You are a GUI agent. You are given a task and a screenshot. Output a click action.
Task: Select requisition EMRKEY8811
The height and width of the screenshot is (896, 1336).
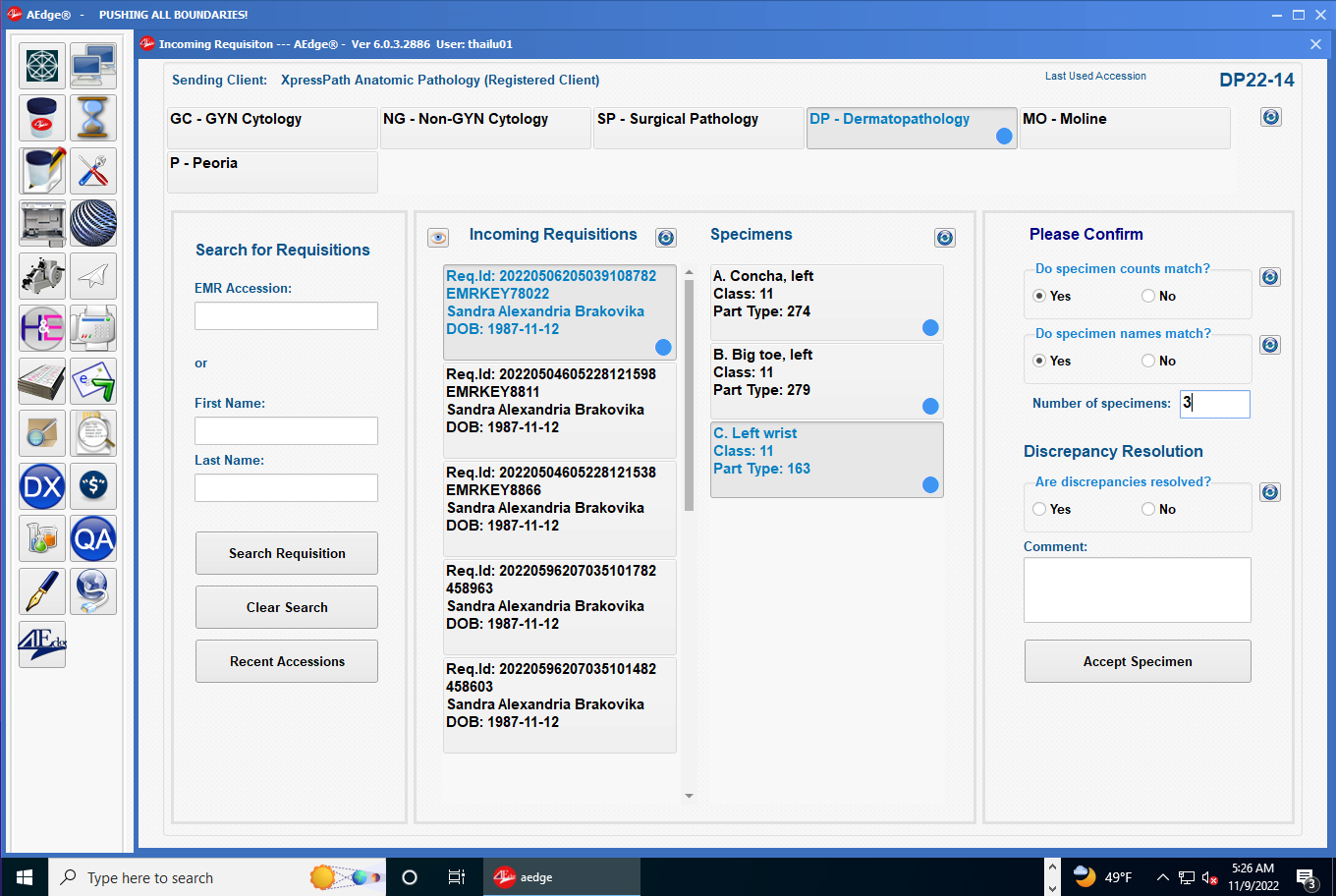[x=560, y=410]
